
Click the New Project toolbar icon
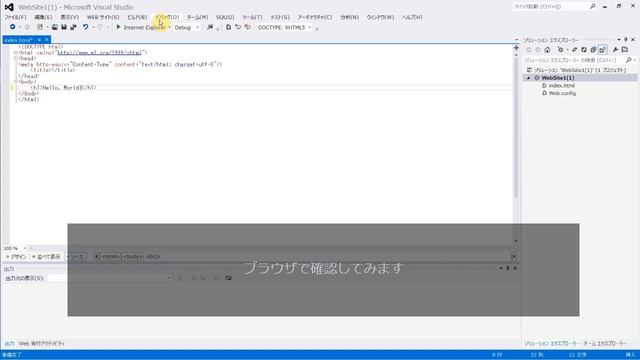coord(40,27)
